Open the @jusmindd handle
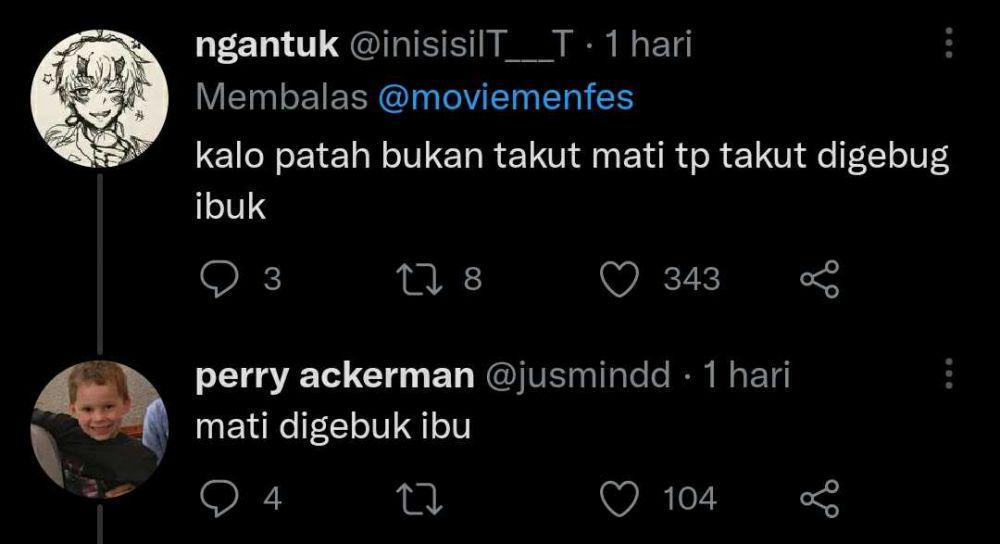Image resolution: width=1000 pixels, height=544 pixels. 578,375
